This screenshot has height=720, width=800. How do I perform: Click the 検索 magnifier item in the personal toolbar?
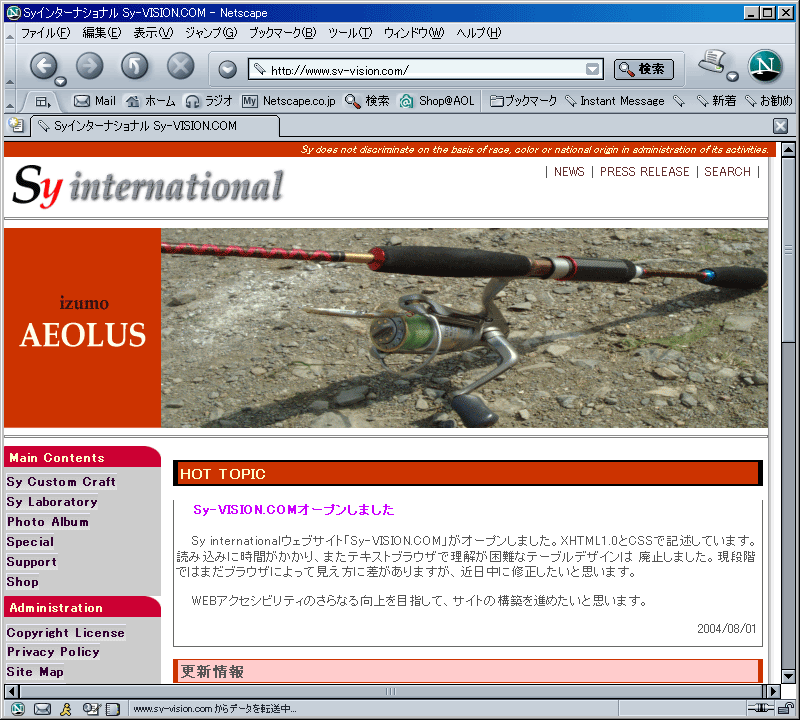(367, 101)
